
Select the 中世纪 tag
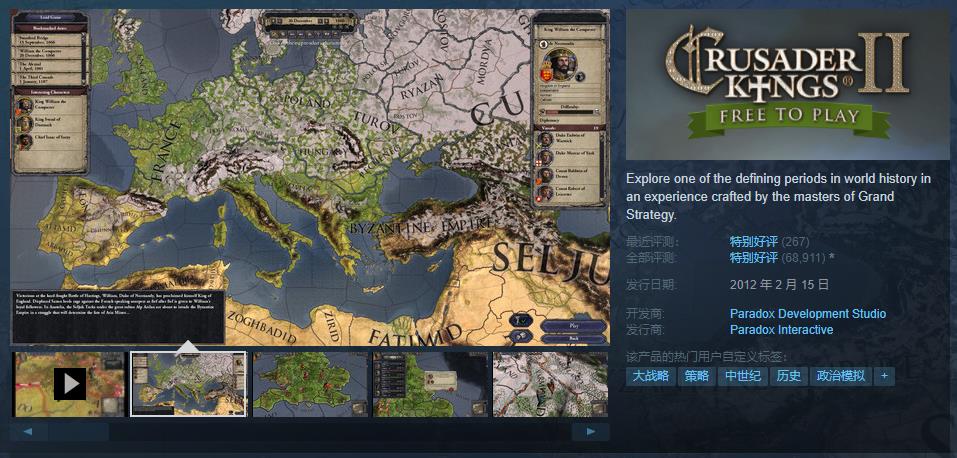(742, 376)
